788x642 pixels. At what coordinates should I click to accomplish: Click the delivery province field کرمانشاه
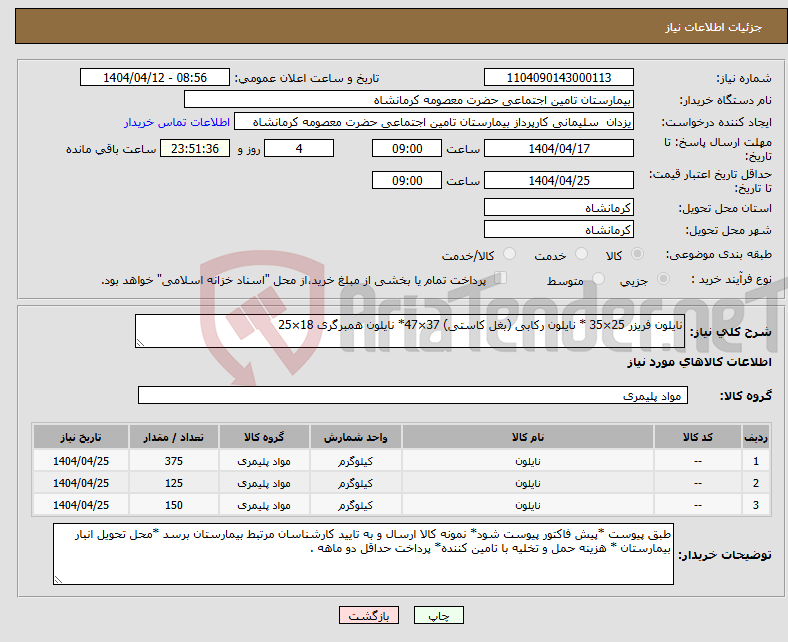(559, 207)
